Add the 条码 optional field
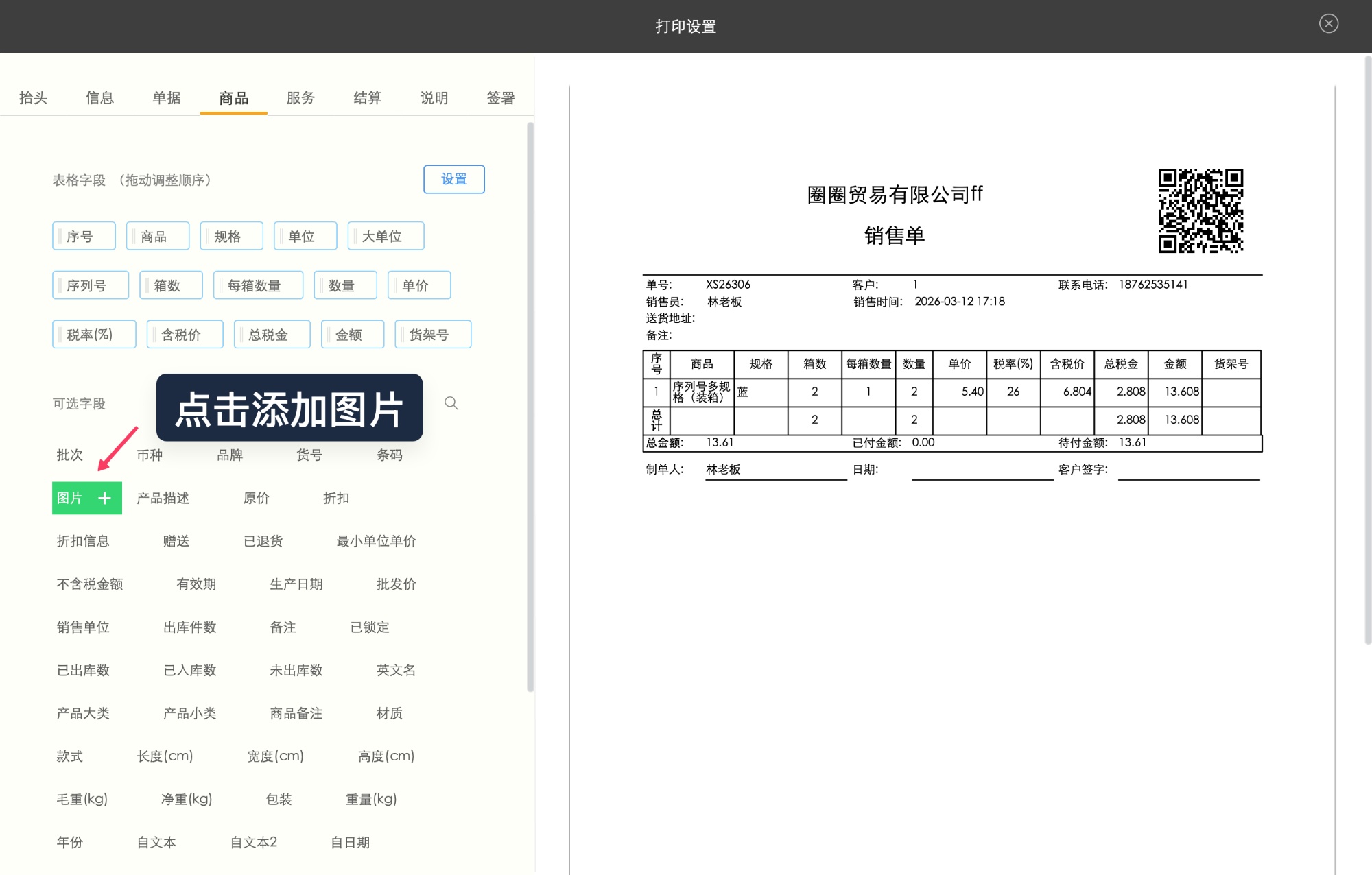This screenshot has height=875, width=1372. (x=391, y=455)
